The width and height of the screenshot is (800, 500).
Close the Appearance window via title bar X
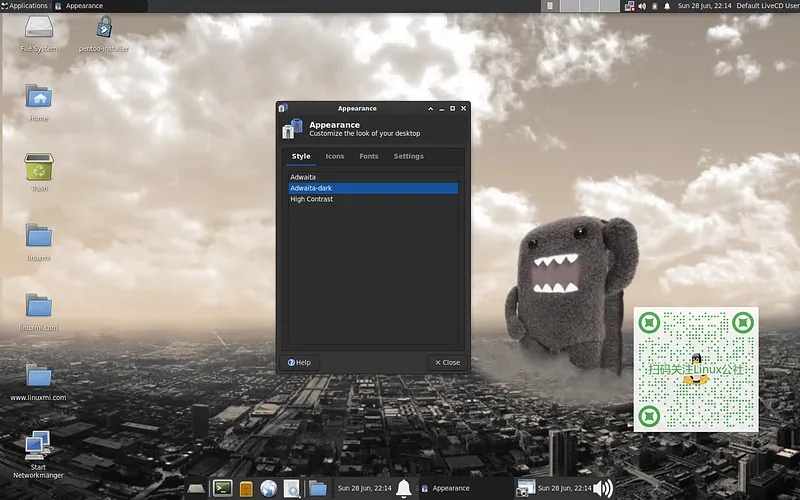pyautogui.click(x=463, y=109)
